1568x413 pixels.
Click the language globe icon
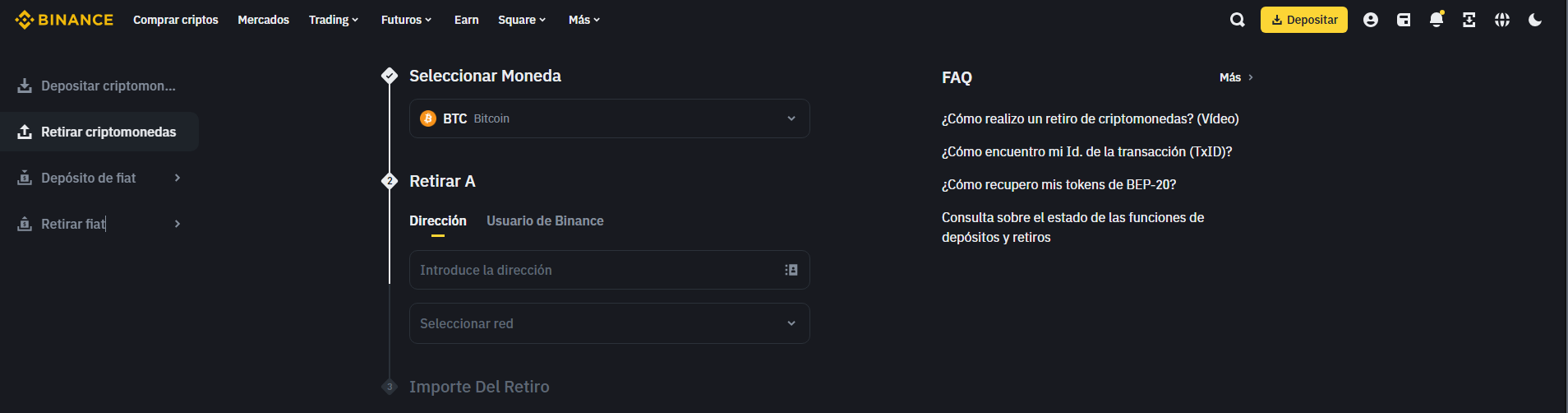tap(1502, 20)
